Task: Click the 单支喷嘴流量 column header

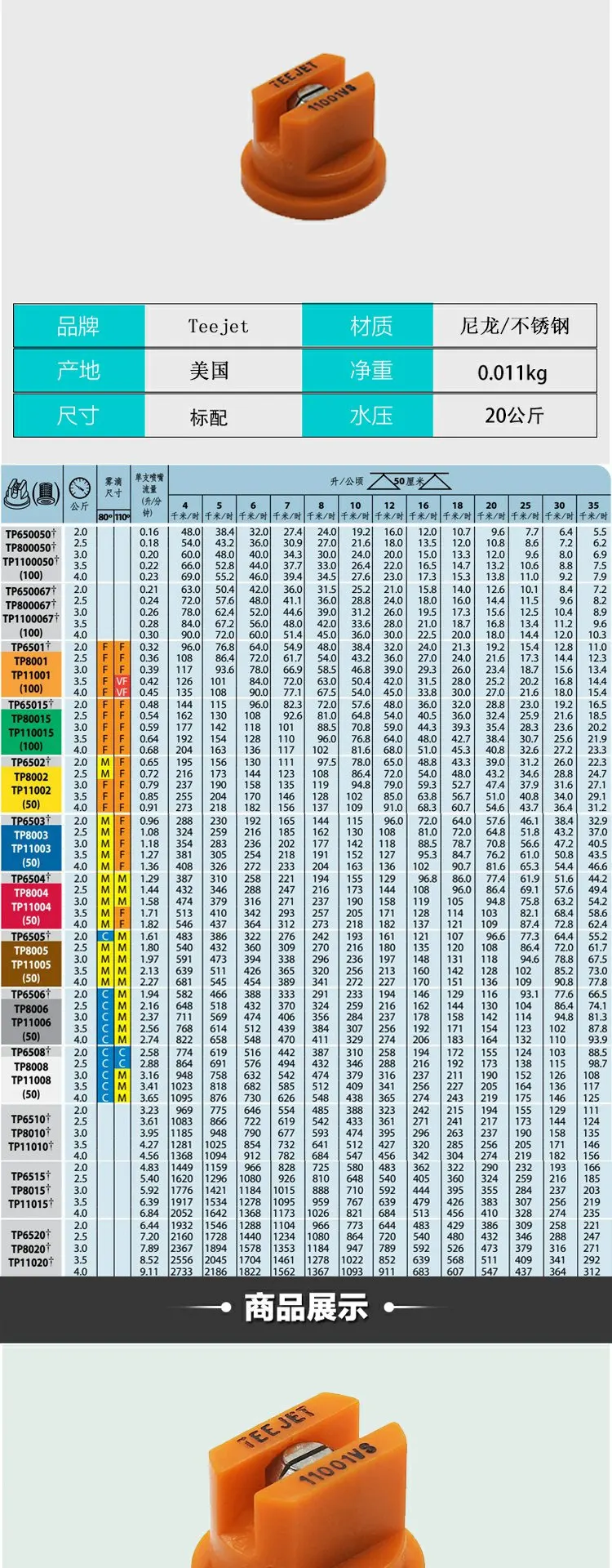Action: [149, 493]
